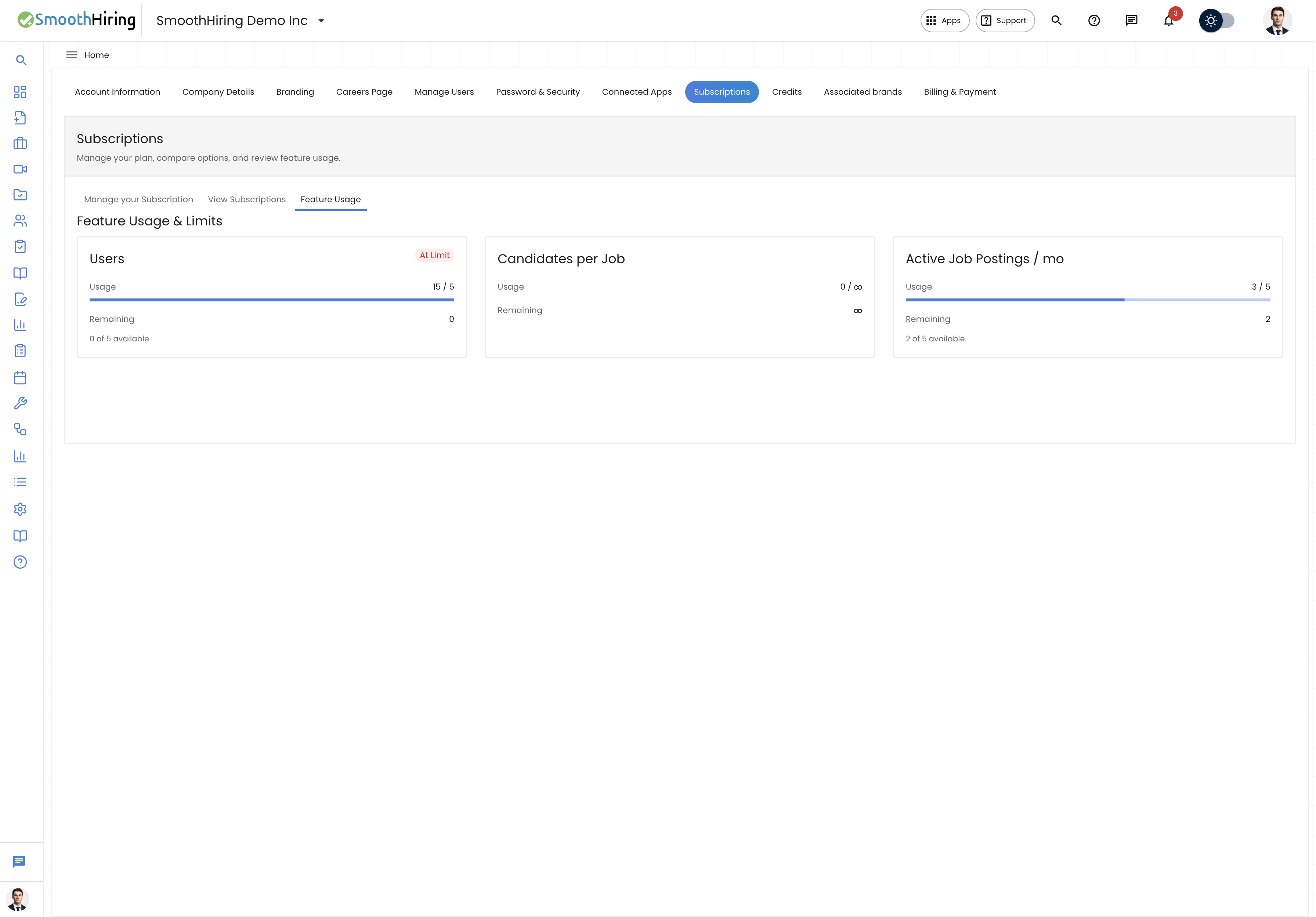Click the Support button

click(1005, 21)
